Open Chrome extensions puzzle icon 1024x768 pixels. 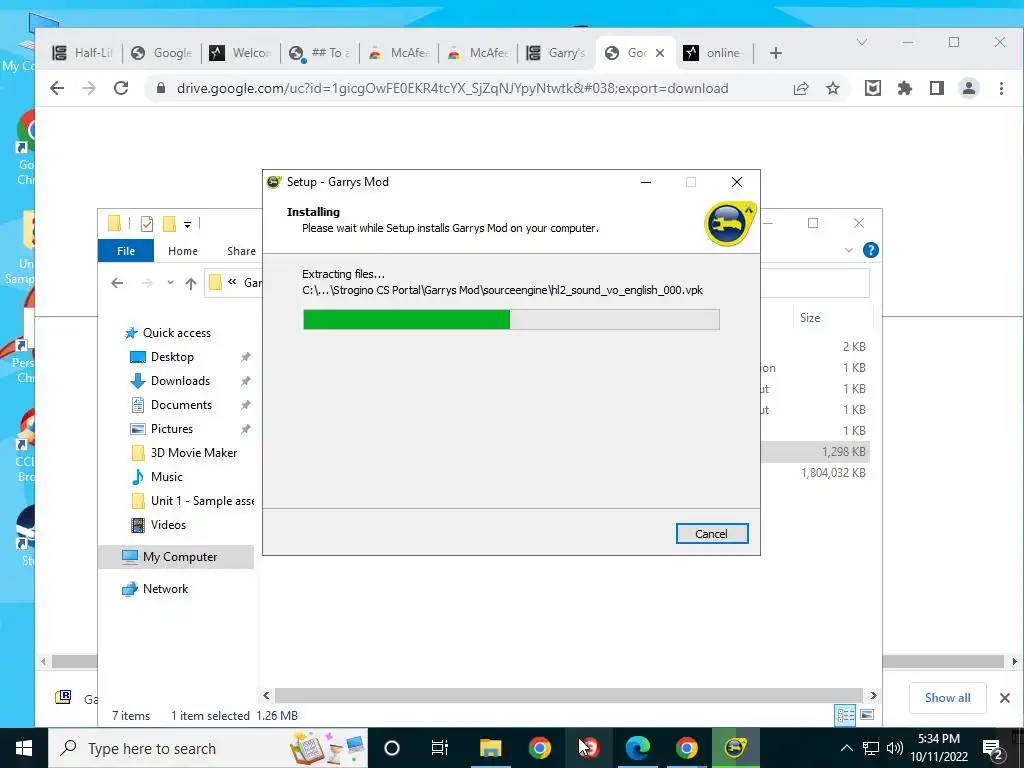tap(904, 88)
